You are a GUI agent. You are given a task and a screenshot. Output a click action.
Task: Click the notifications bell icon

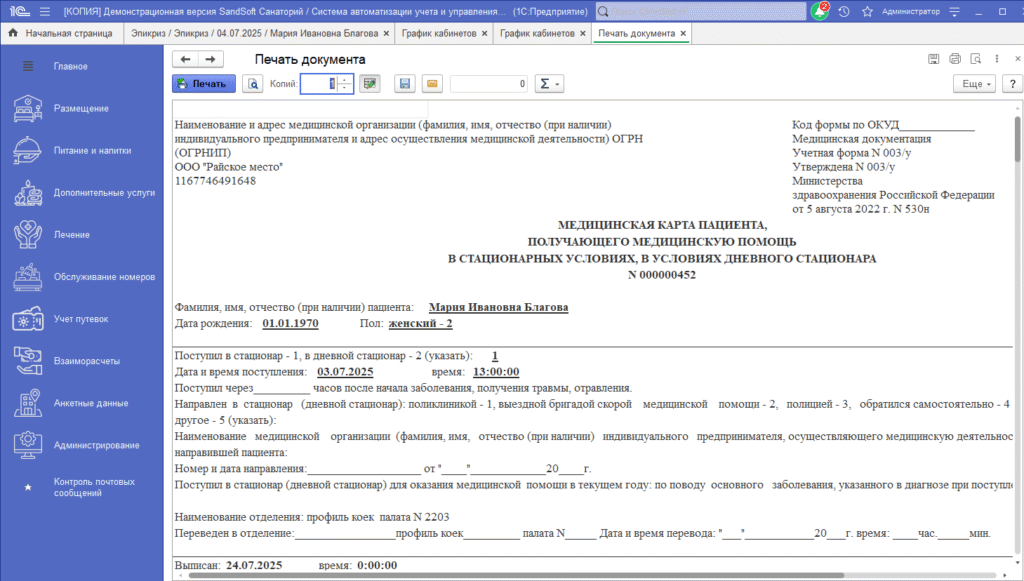[x=820, y=11]
